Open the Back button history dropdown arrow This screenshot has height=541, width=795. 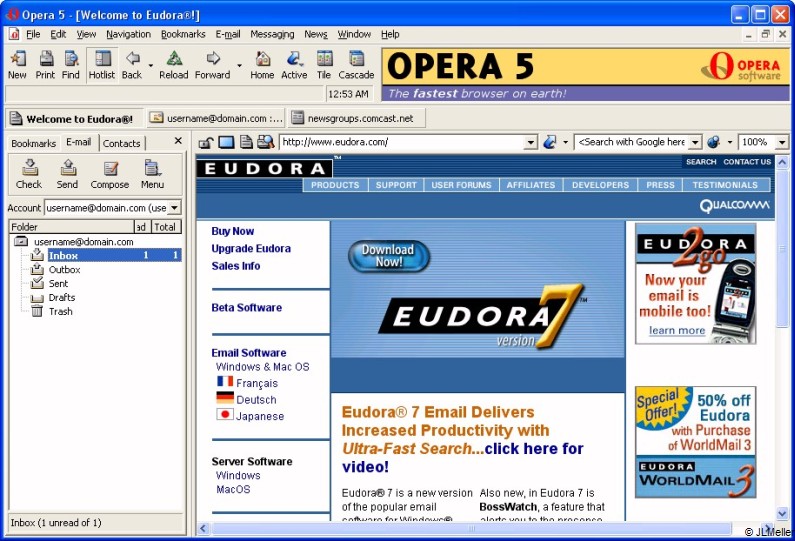point(151,66)
